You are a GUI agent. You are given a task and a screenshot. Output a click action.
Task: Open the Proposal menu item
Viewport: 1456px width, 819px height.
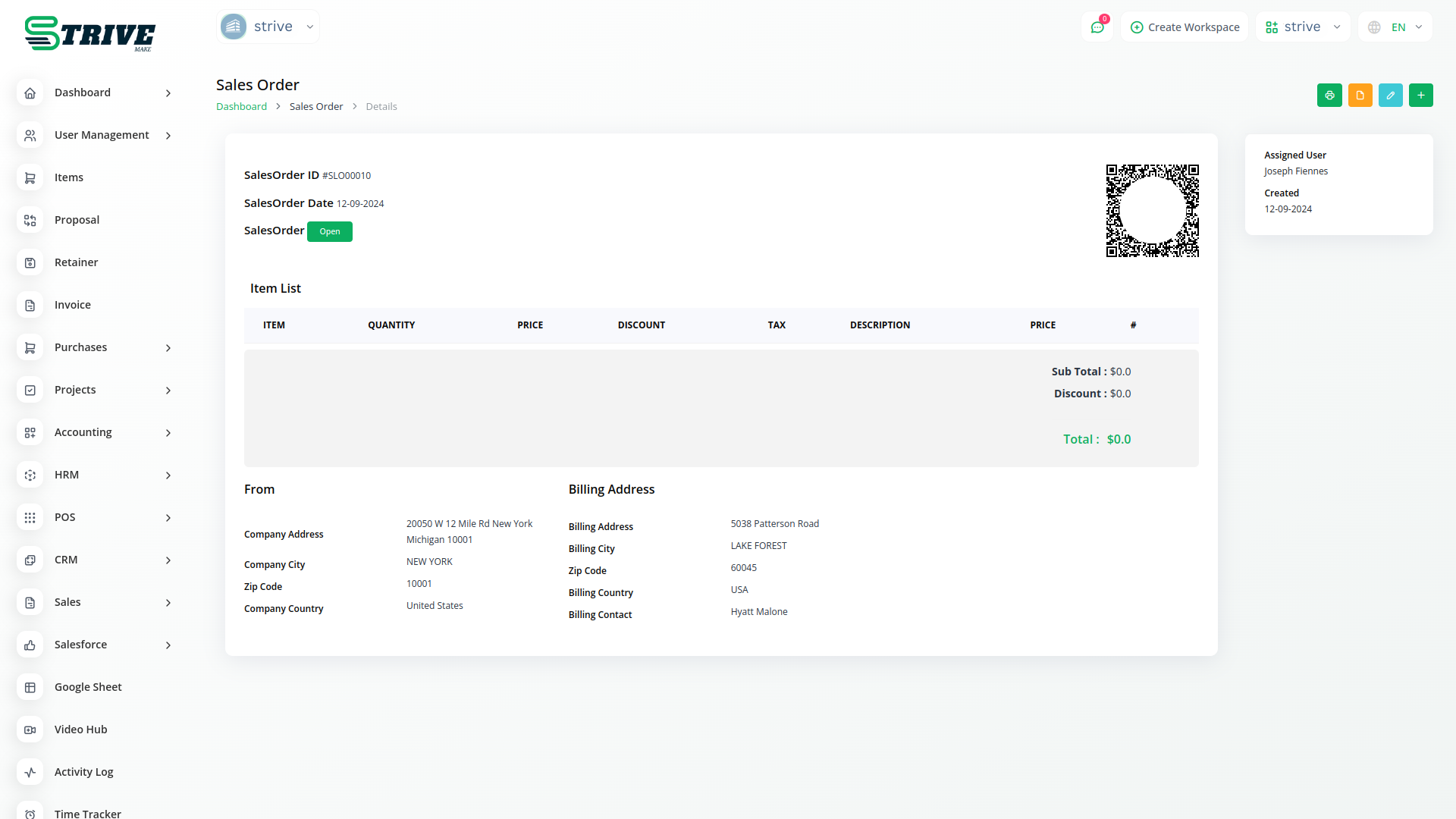[x=77, y=220]
